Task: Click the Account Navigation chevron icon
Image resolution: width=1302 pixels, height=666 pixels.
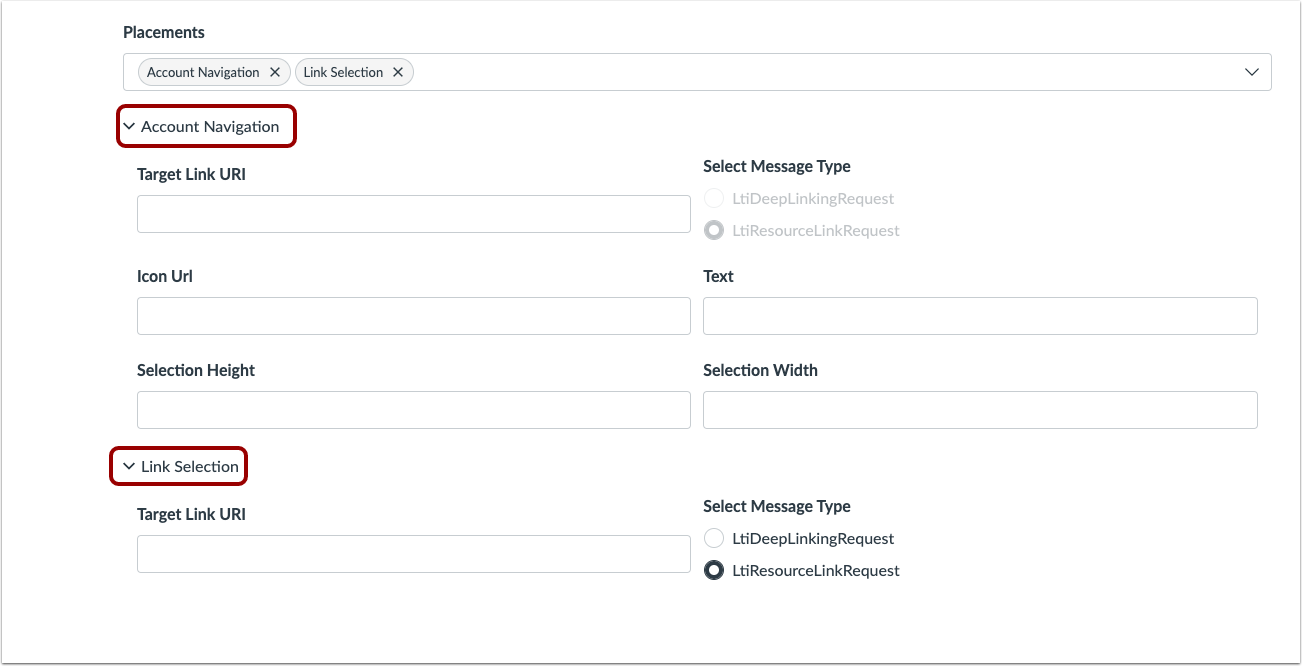Action: [129, 127]
